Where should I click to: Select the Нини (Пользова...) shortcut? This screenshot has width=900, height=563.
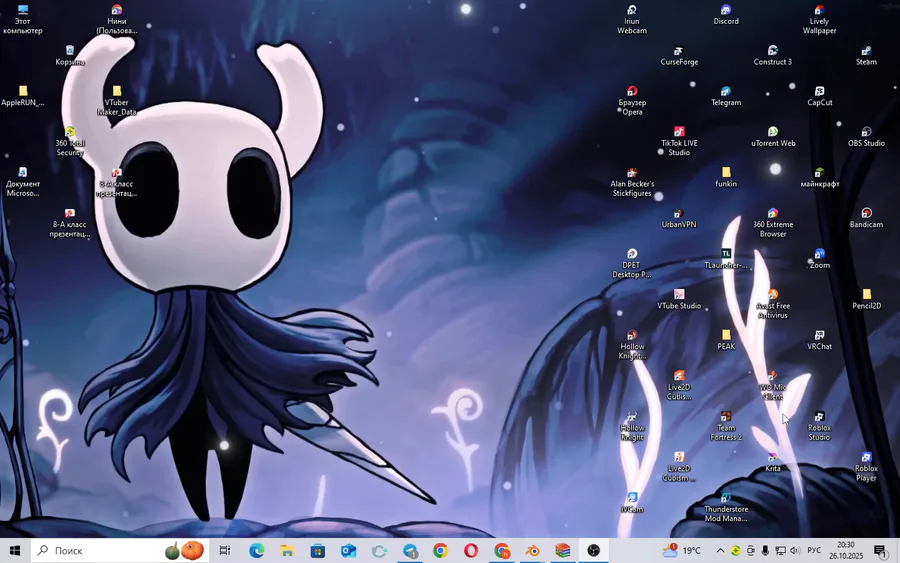pos(117,19)
